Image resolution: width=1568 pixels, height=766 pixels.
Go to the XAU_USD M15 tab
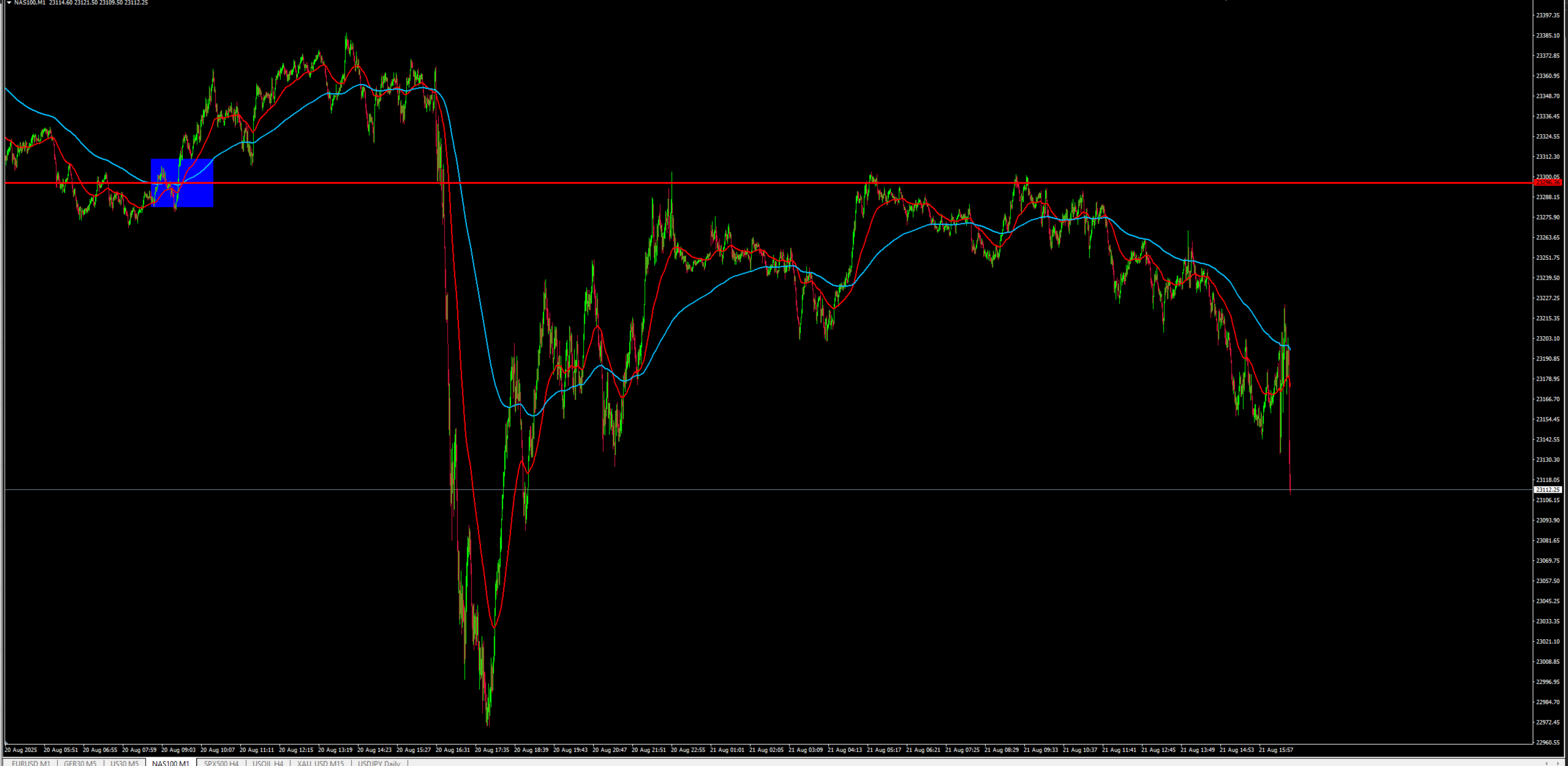click(x=320, y=763)
